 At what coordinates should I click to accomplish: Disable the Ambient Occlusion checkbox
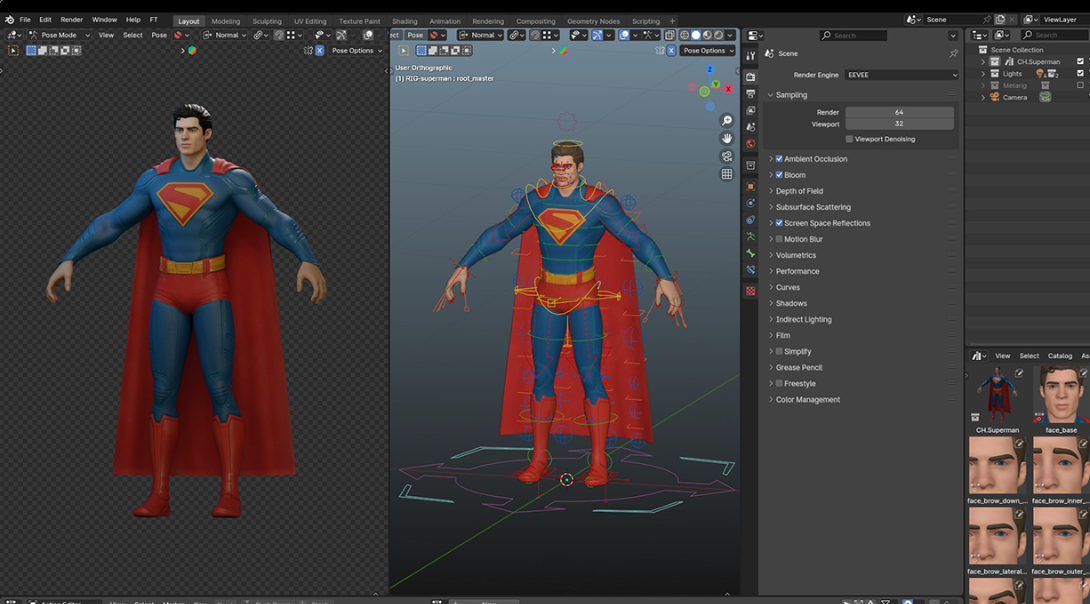click(x=779, y=159)
